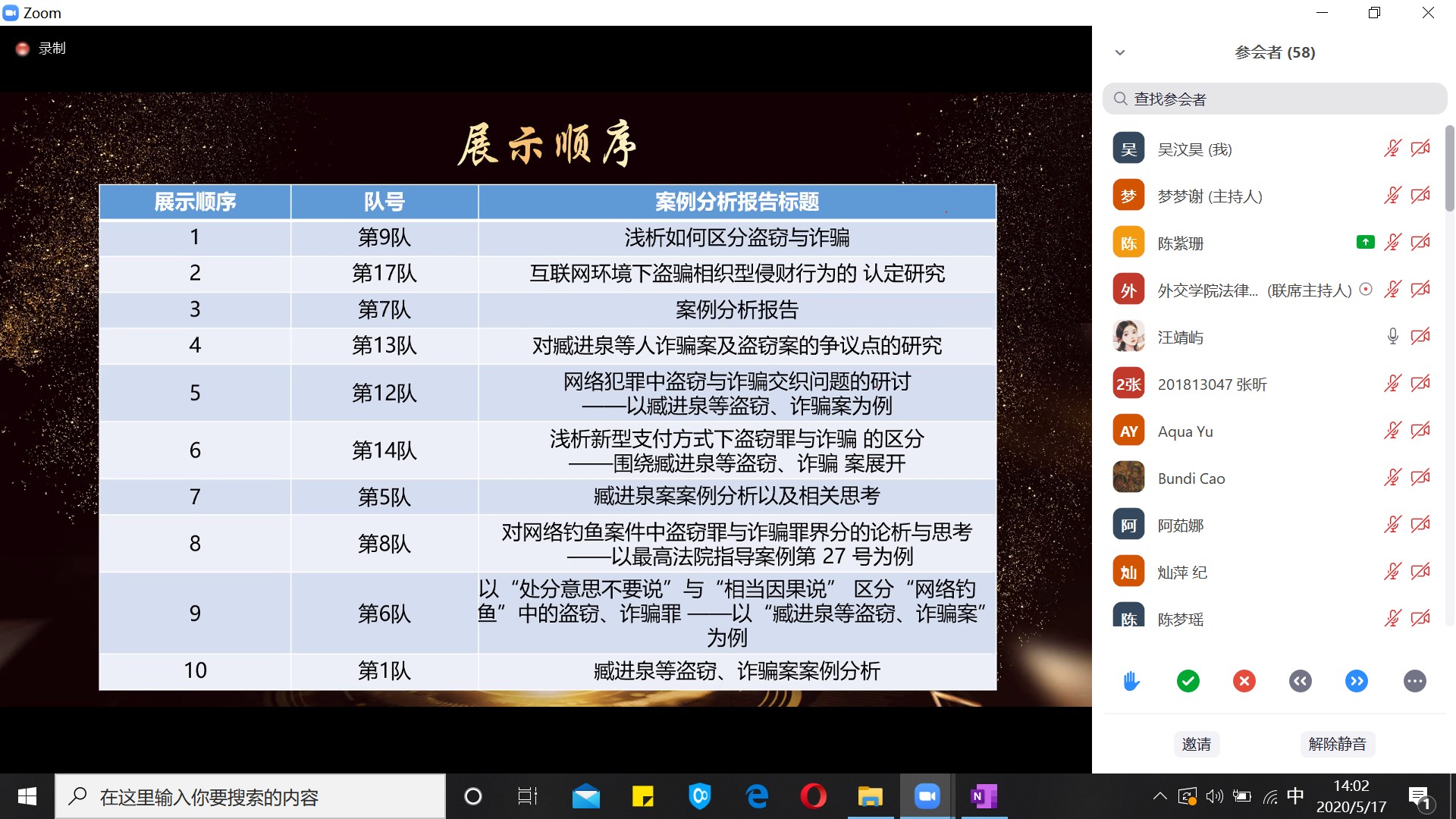Show hidden system tray icons
Screen dimensions: 1456x819
[1159, 796]
